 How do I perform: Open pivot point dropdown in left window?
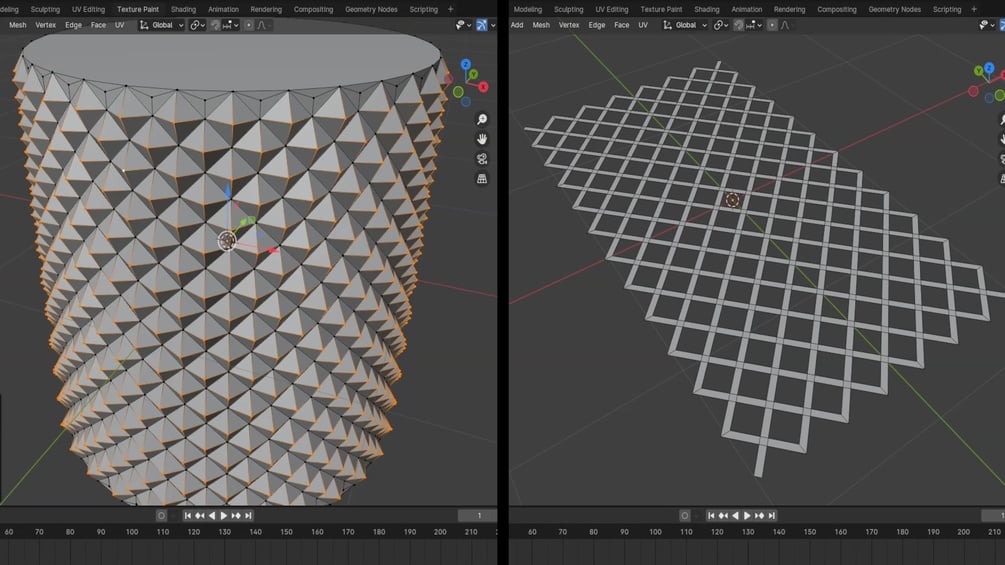tap(197, 25)
